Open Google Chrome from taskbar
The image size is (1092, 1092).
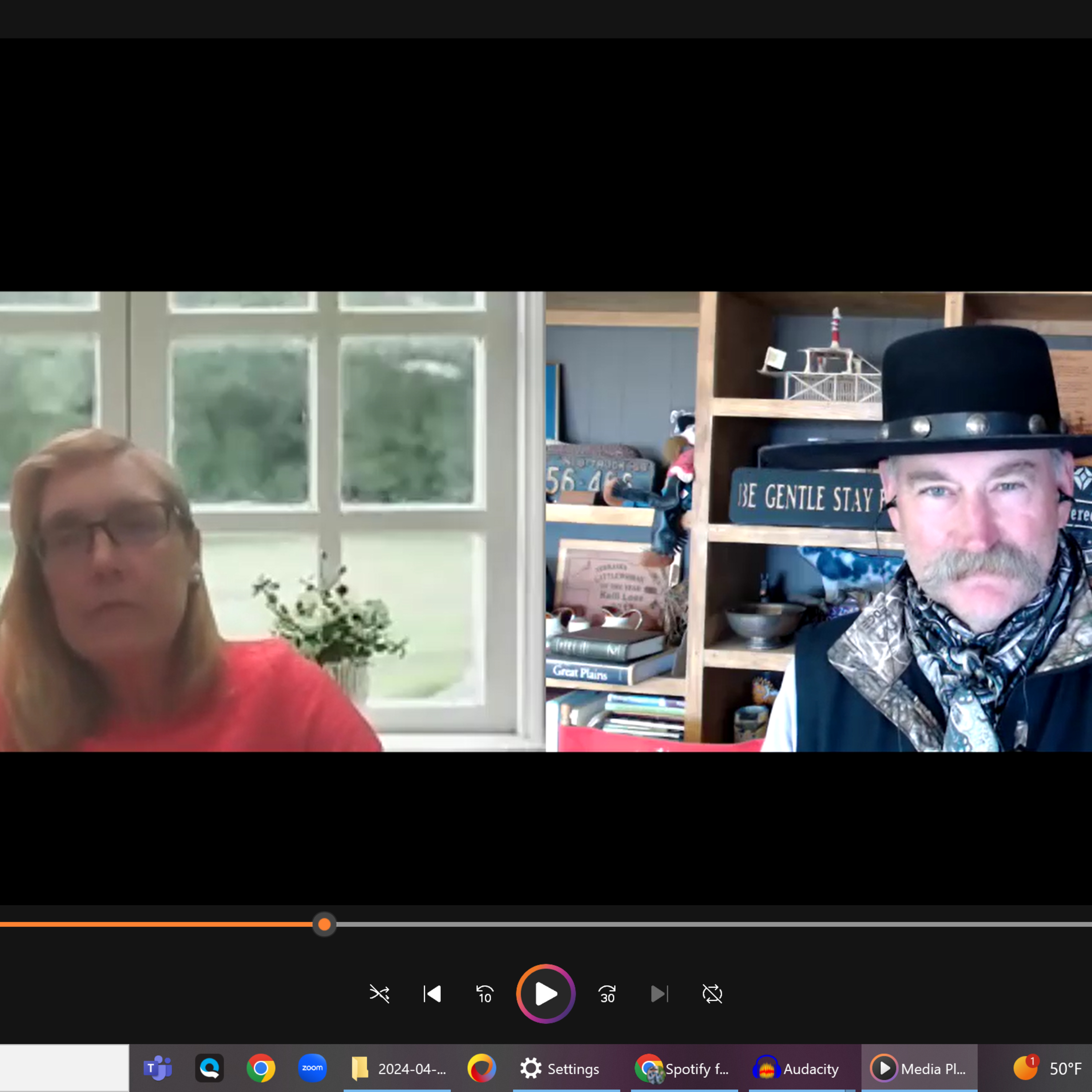coord(261,1068)
